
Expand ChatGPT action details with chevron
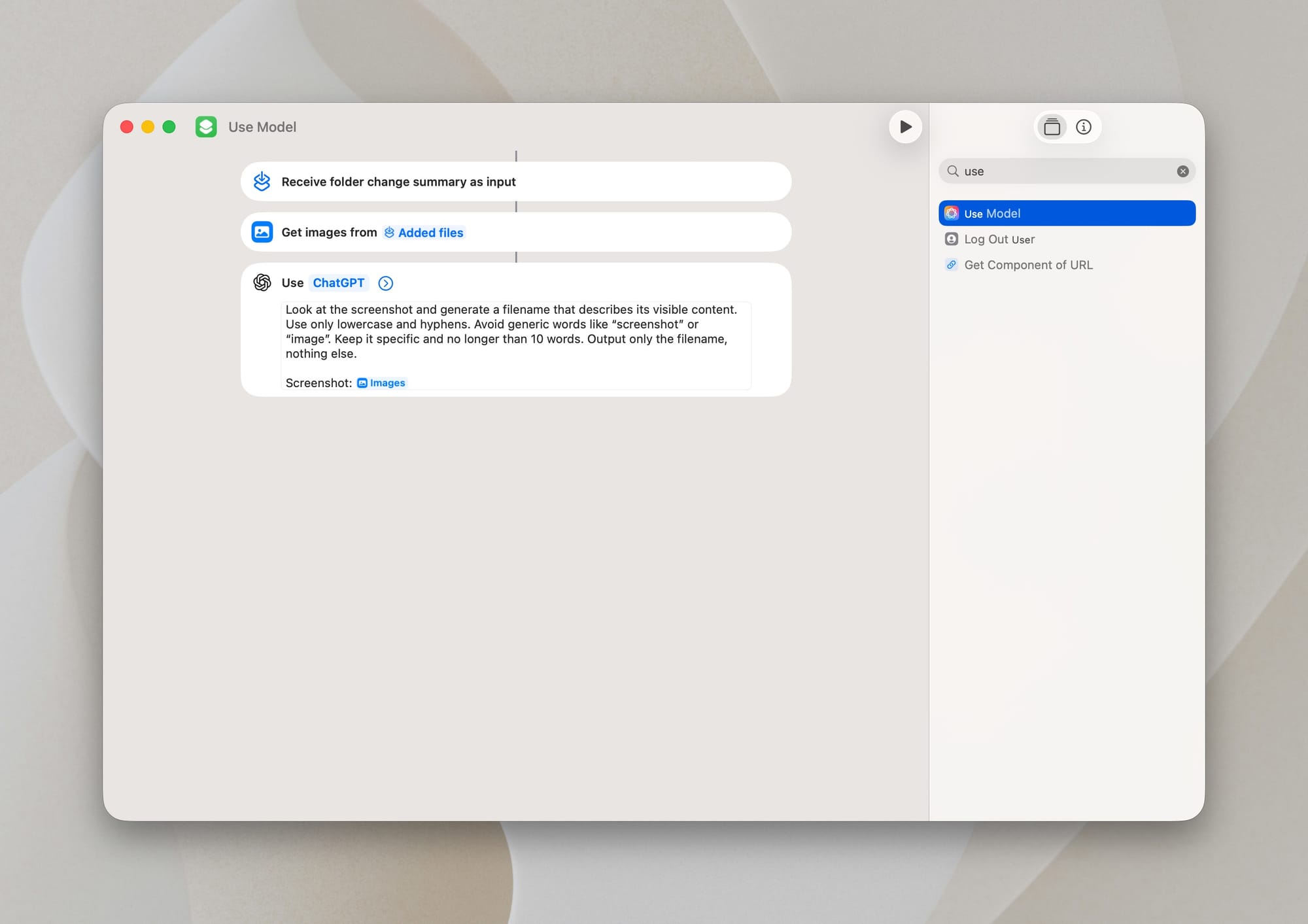click(x=385, y=283)
